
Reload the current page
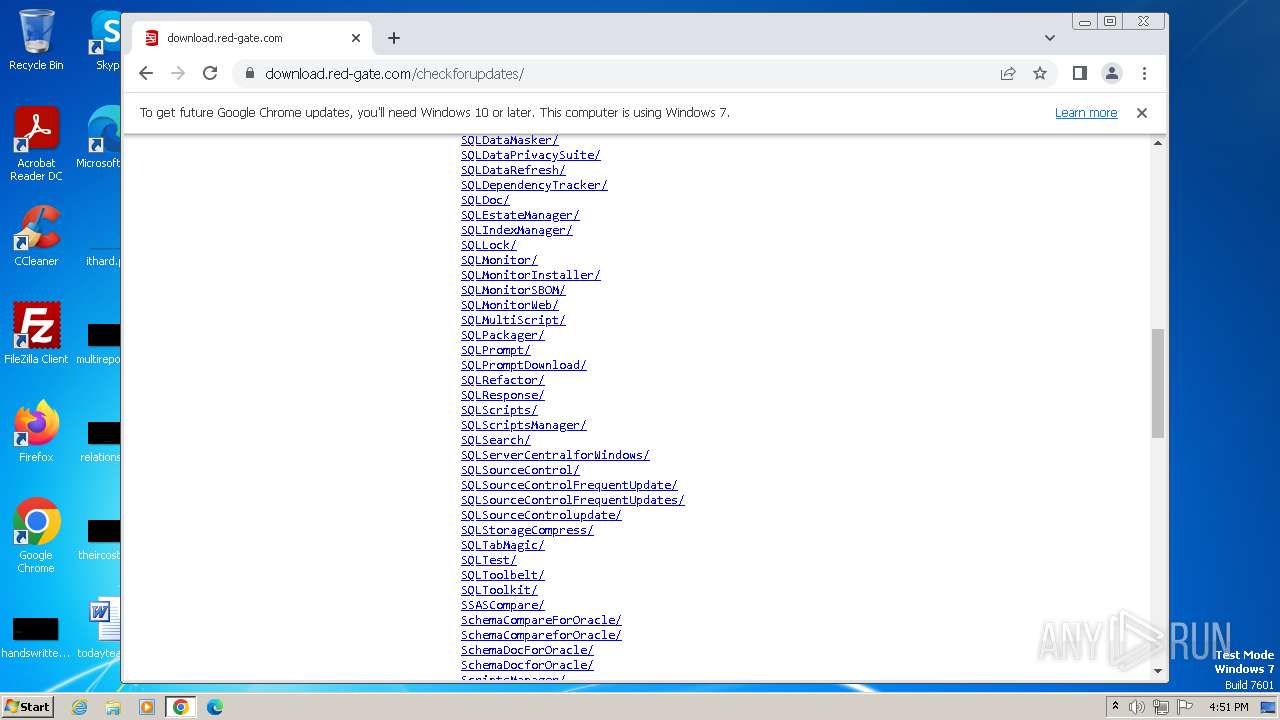click(210, 73)
